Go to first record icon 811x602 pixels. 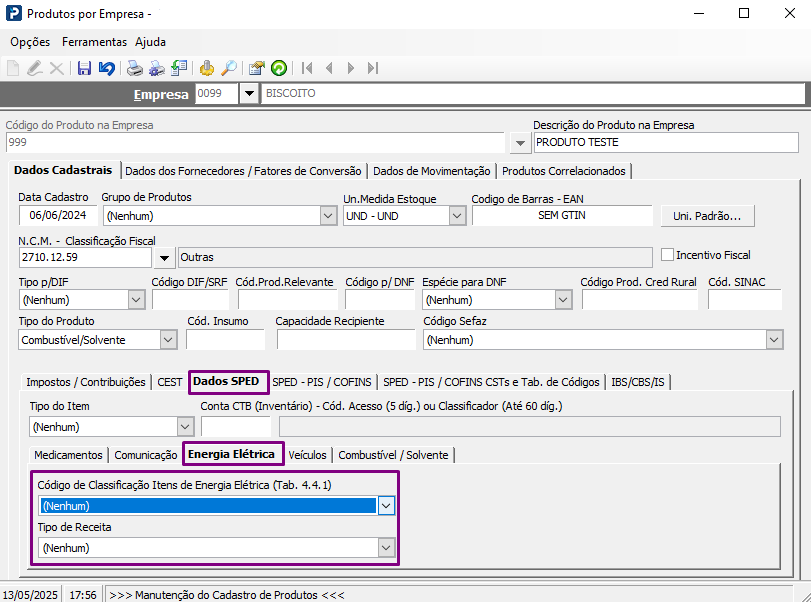coord(307,68)
